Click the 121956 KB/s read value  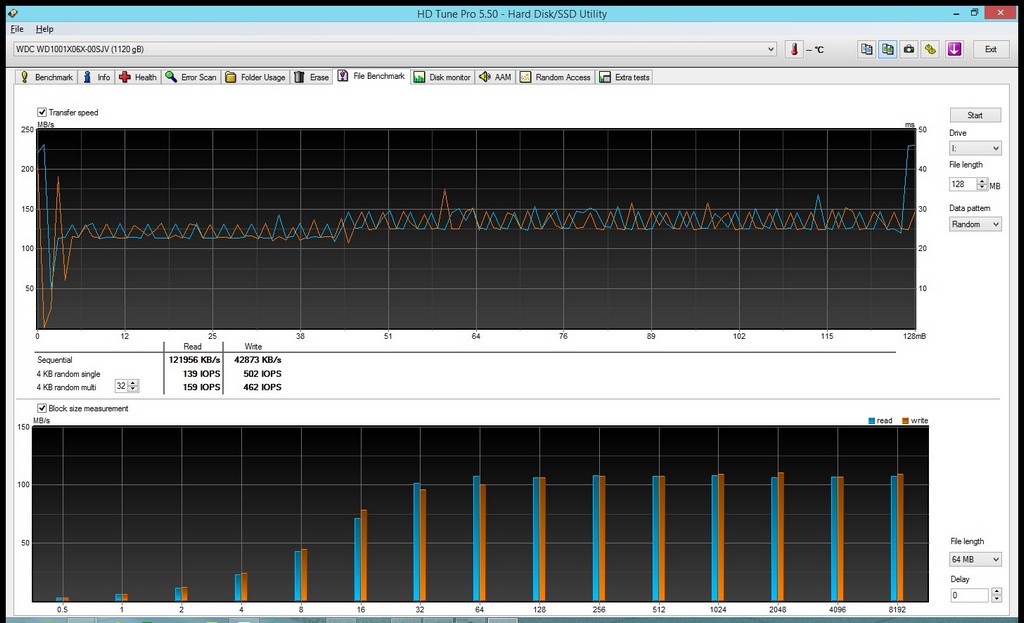(195, 360)
